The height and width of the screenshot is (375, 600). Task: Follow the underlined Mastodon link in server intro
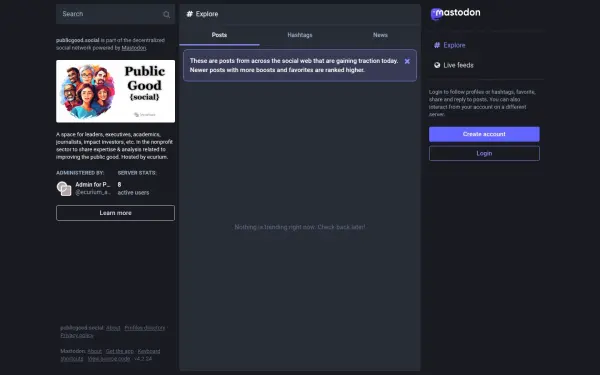pyautogui.click(x=134, y=48)
